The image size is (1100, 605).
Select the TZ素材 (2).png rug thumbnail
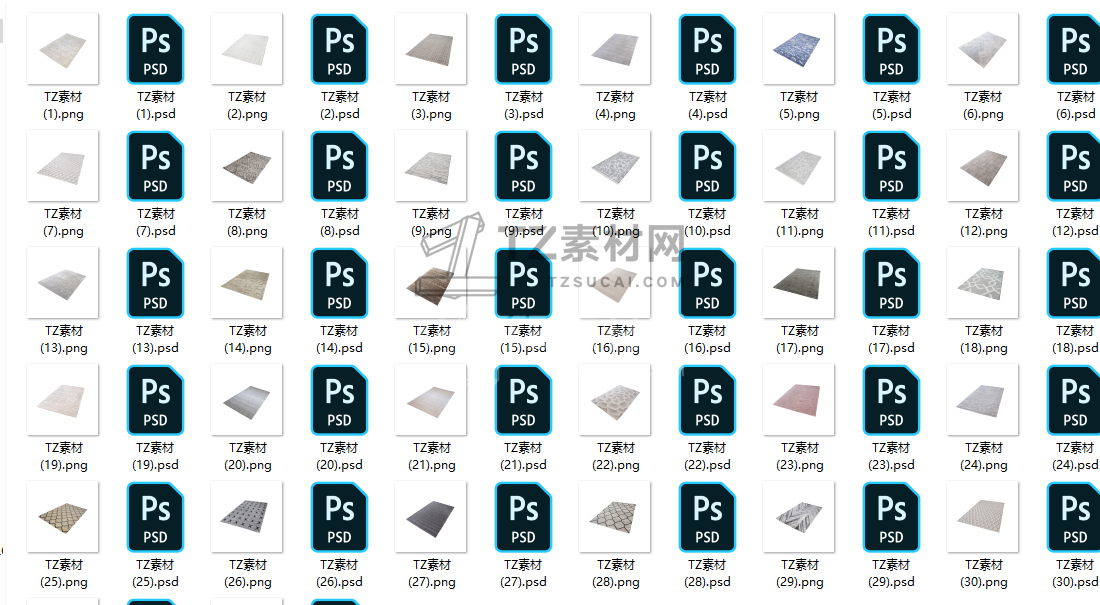pyautogui.click(x=246, y=49)
